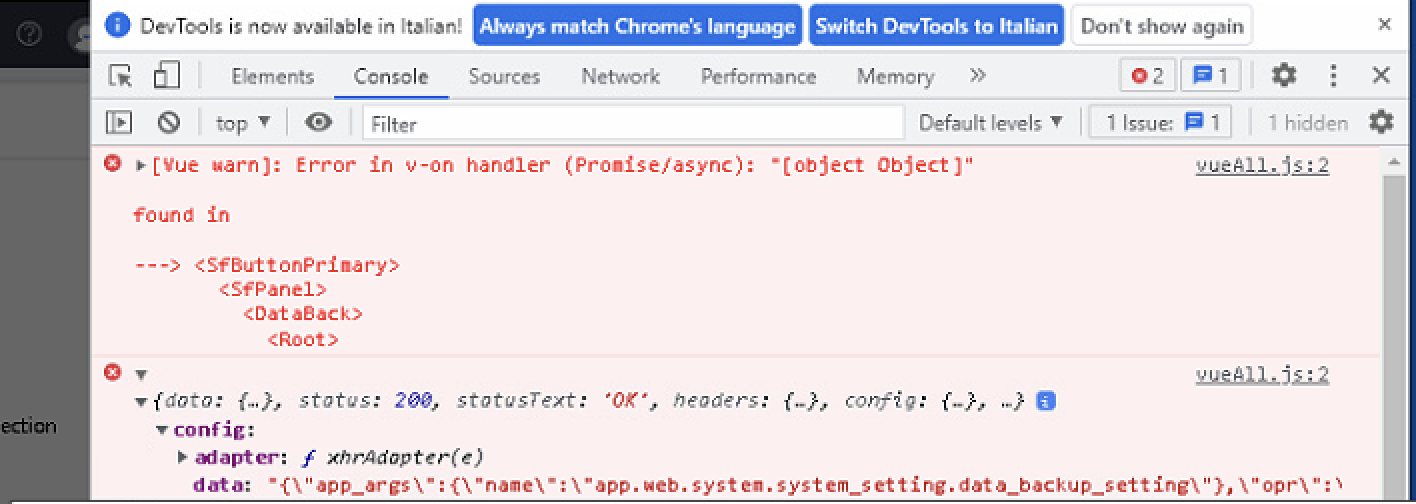
Task: Collapse the config object tree
Action: [162, 431]
